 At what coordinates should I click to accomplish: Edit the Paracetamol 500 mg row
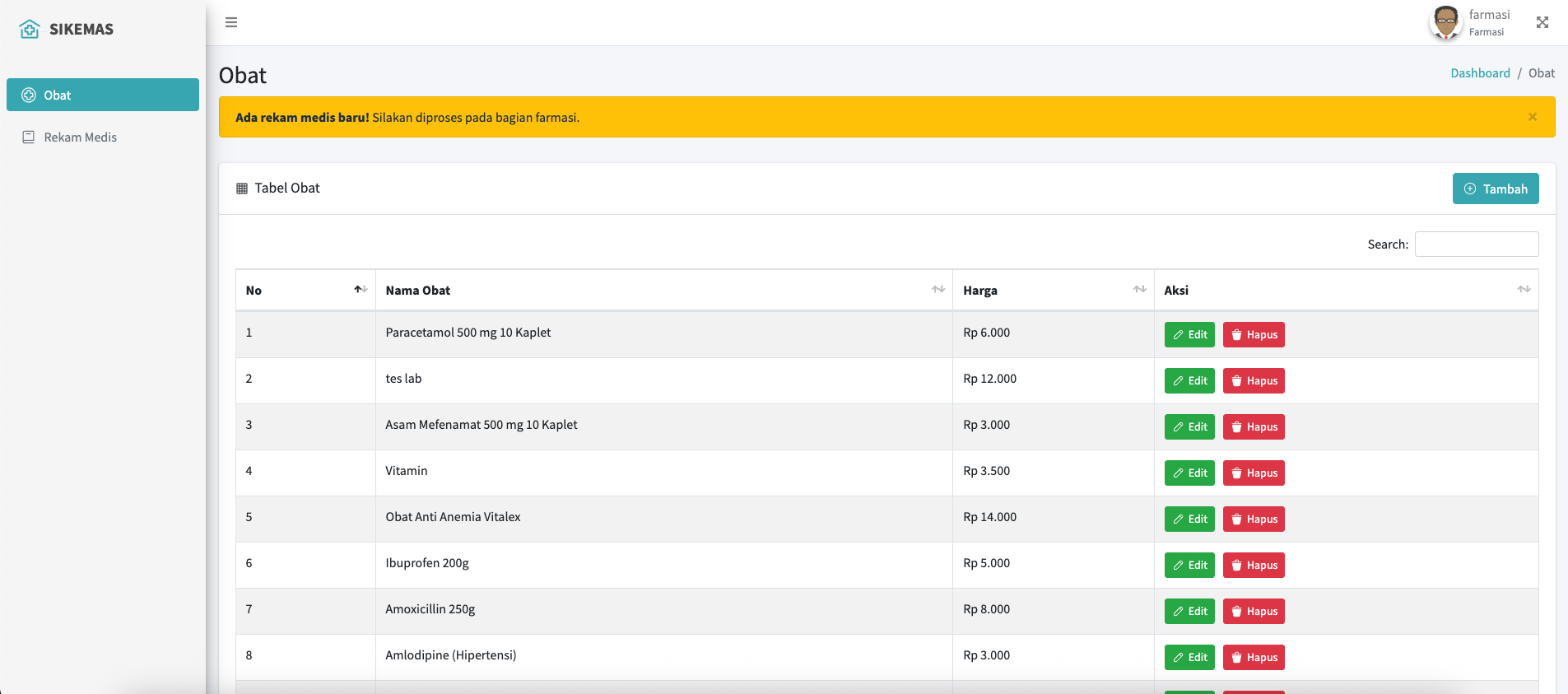point(1189,335)
